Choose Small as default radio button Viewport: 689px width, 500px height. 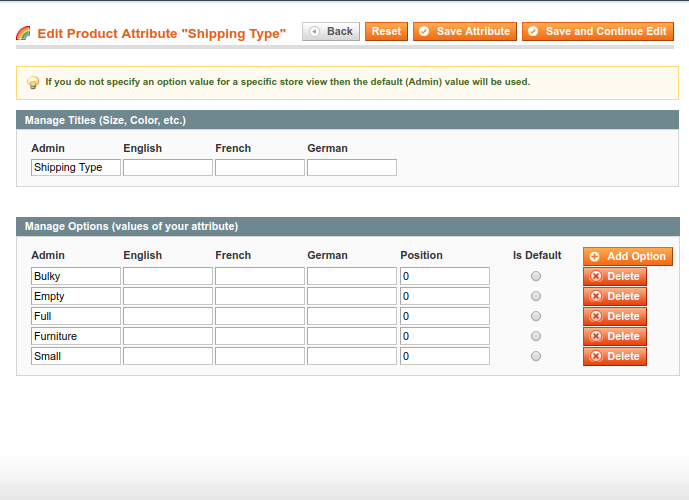tap(536, 356)
